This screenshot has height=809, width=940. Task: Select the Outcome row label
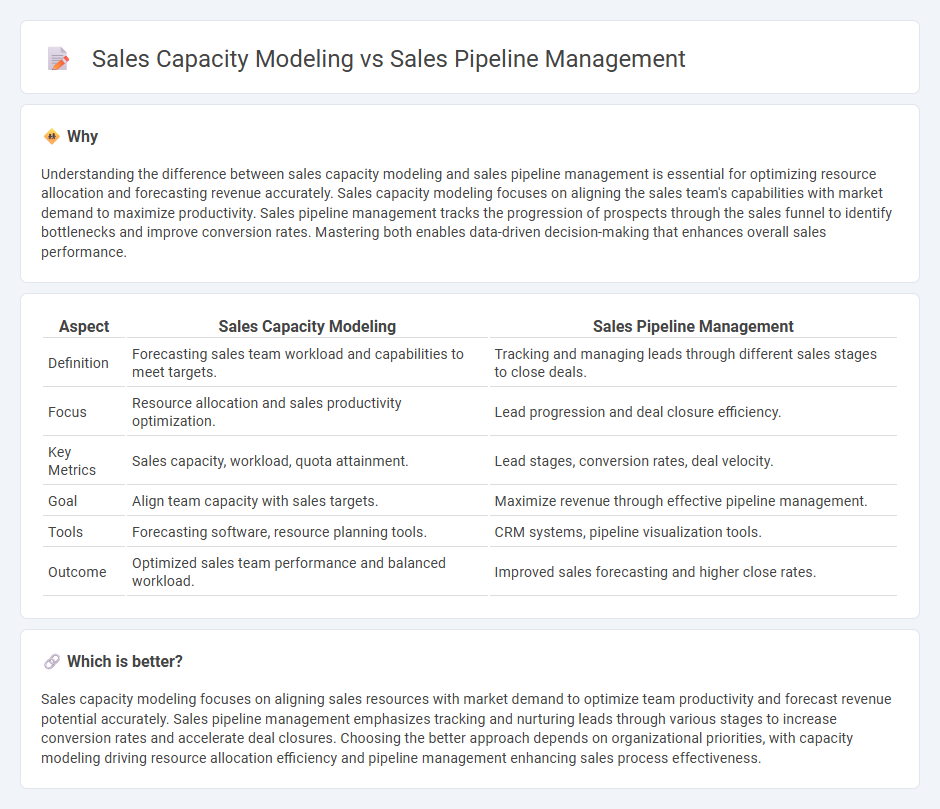click(77, 572)
